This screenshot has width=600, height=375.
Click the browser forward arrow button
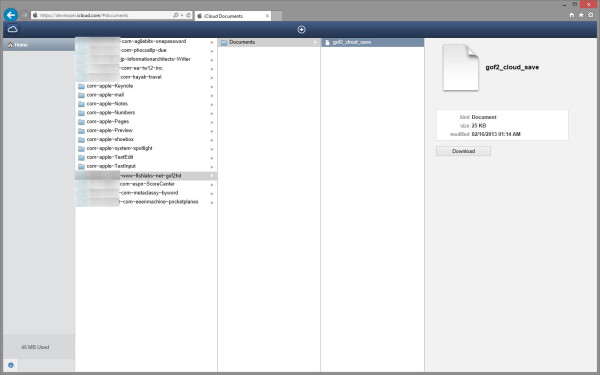pos(24,15)
